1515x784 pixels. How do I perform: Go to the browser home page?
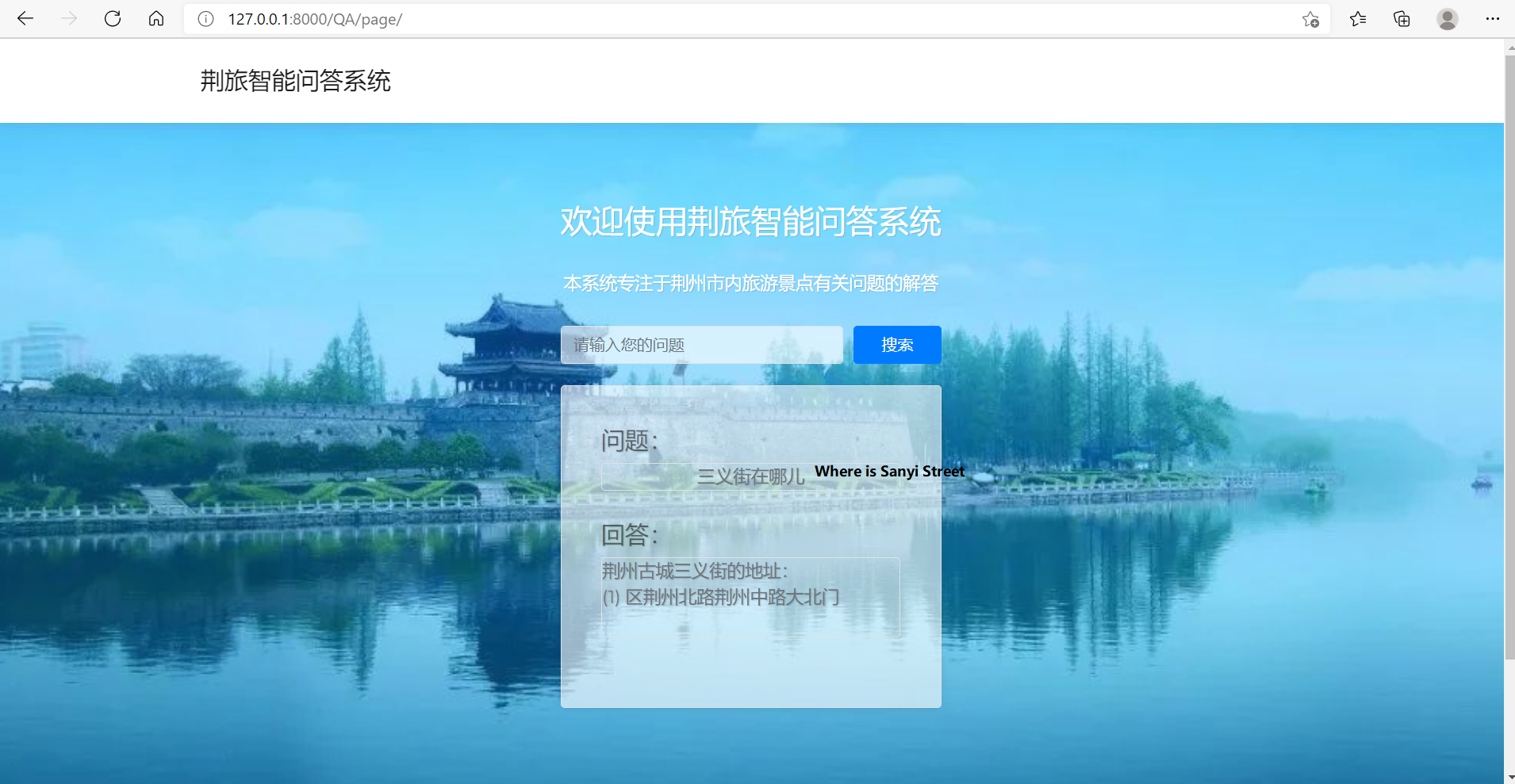click(156, 19)
